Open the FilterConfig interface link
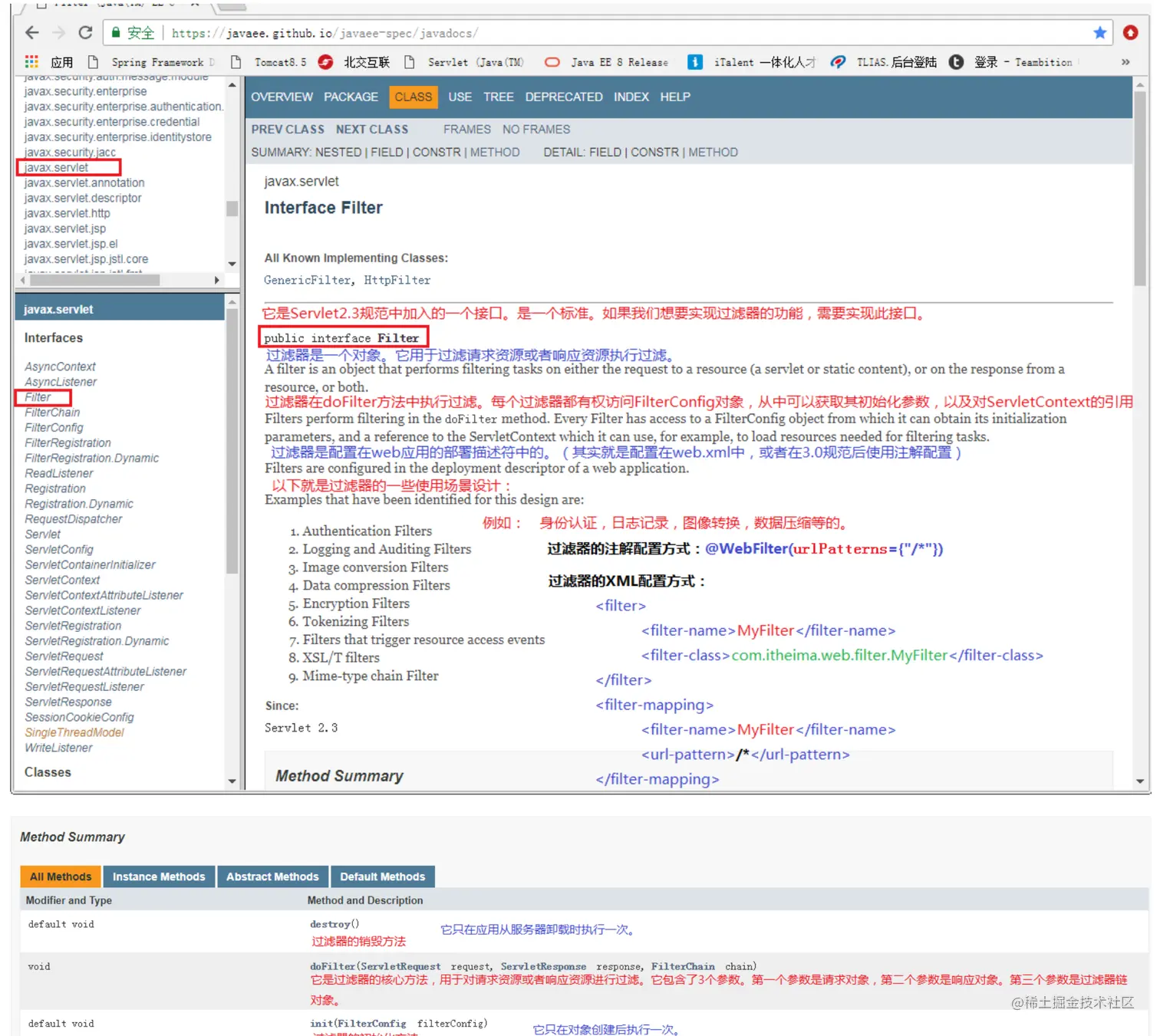 point(54,428)
